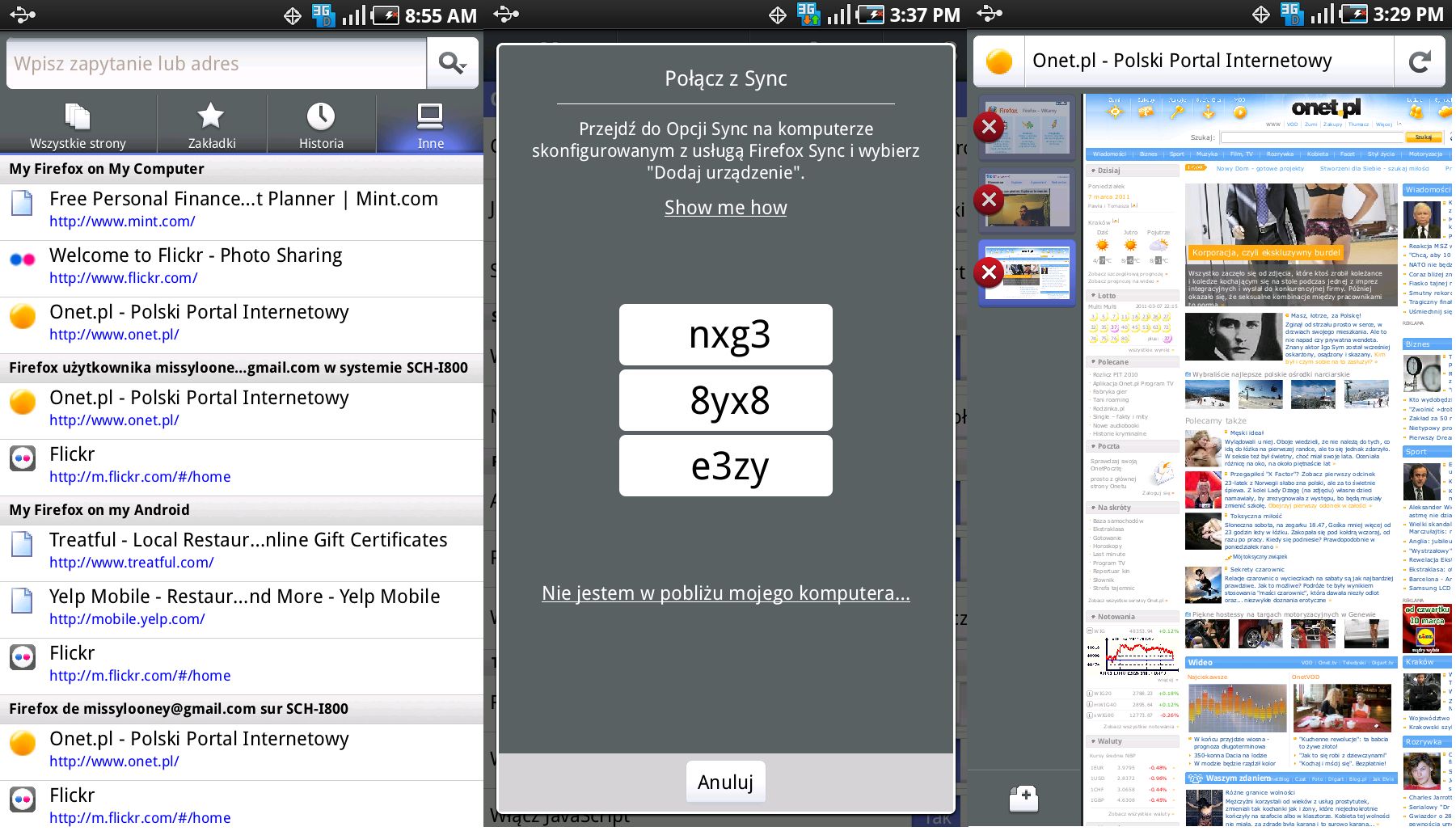This screenshot has width=1456, height=831.
Task: Click the 'Połącz z Sync' dialog title
Action: (726, 78)
